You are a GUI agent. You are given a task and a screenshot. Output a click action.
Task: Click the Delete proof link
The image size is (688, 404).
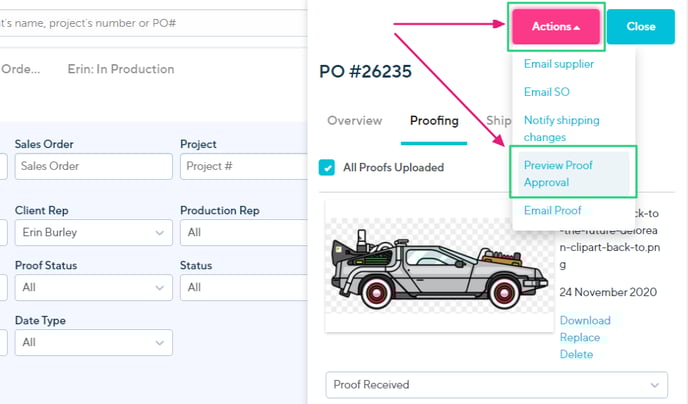[x=576, y=354]
